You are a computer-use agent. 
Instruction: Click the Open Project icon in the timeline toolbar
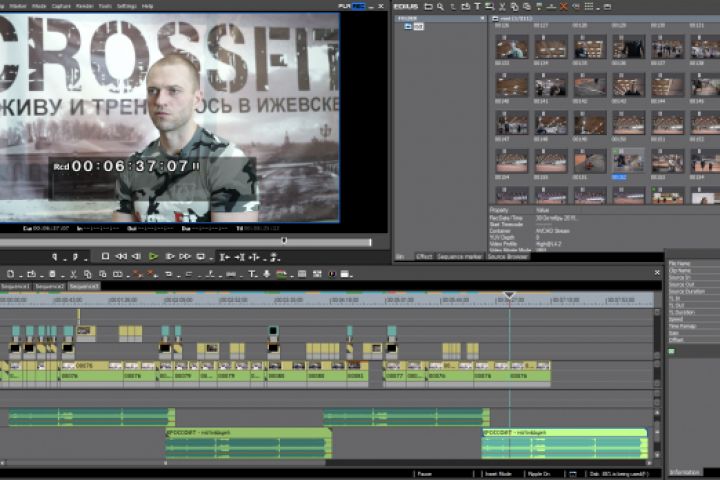[x=31, y=274]
